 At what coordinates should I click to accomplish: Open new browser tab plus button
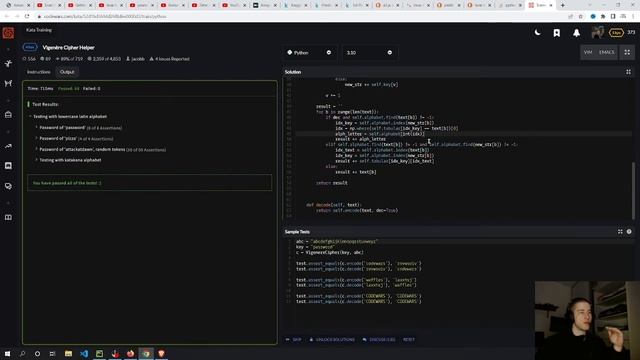click(562, 5)
